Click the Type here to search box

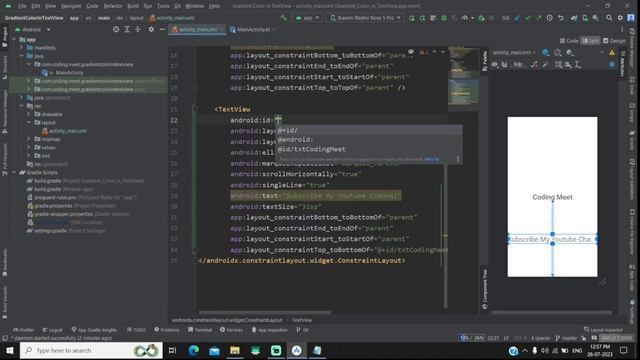pos(91,350)
